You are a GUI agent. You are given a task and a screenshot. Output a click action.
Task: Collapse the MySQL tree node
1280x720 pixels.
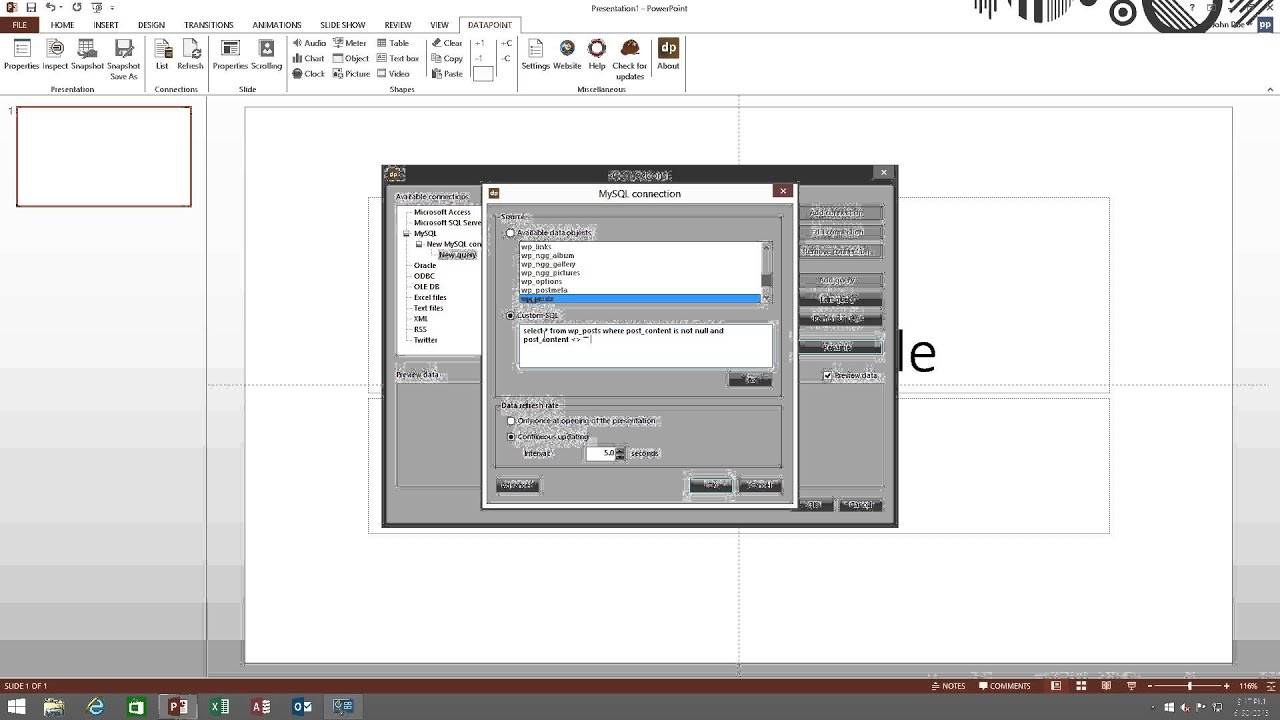coord(407,234)
